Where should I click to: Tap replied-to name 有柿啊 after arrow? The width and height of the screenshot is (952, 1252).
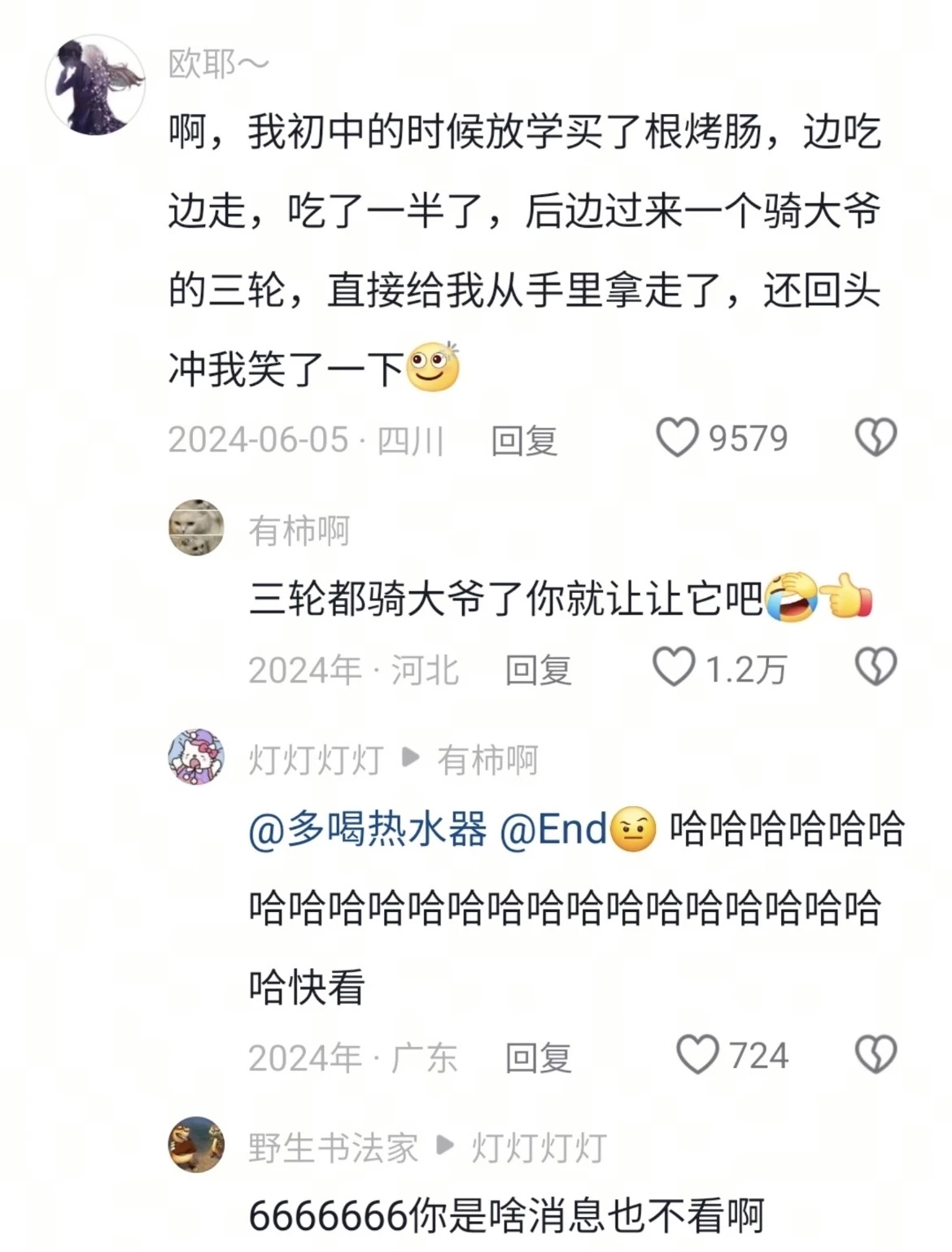click(487, 760)
